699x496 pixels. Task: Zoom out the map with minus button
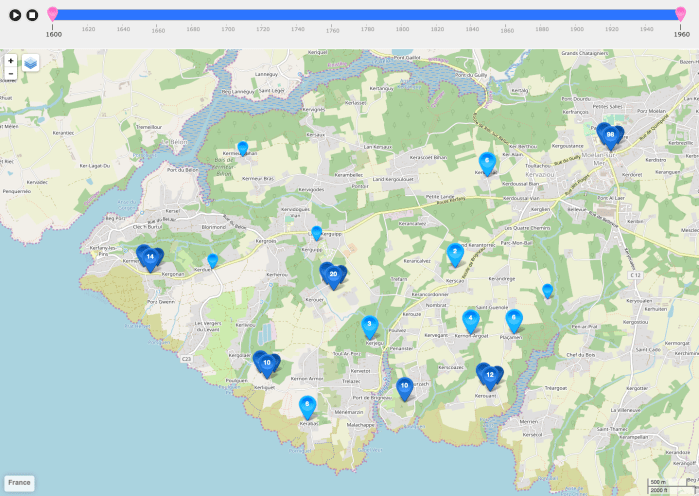click(11, 73)
